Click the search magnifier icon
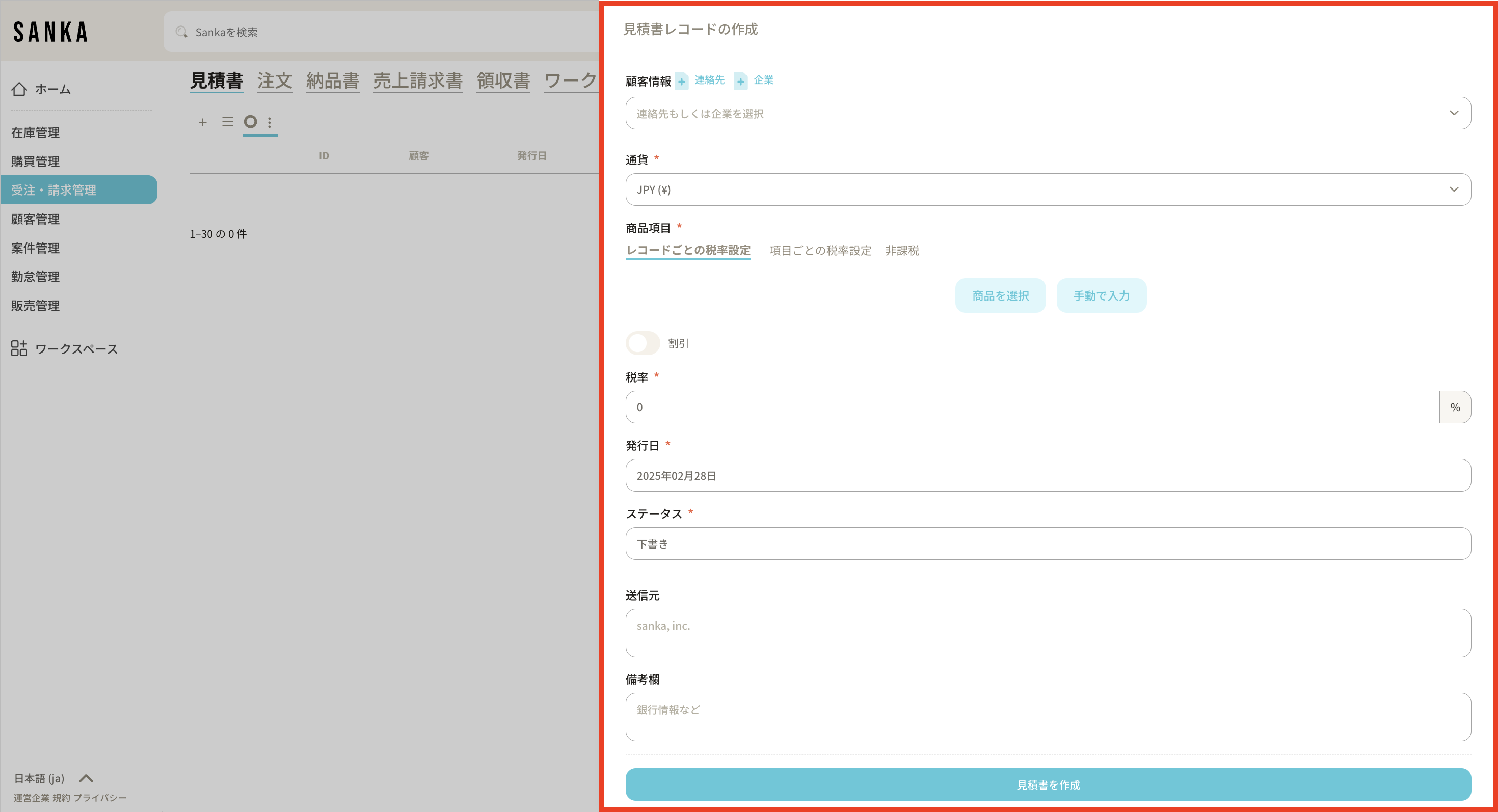1498x812 pixels. tap(181, 32)
